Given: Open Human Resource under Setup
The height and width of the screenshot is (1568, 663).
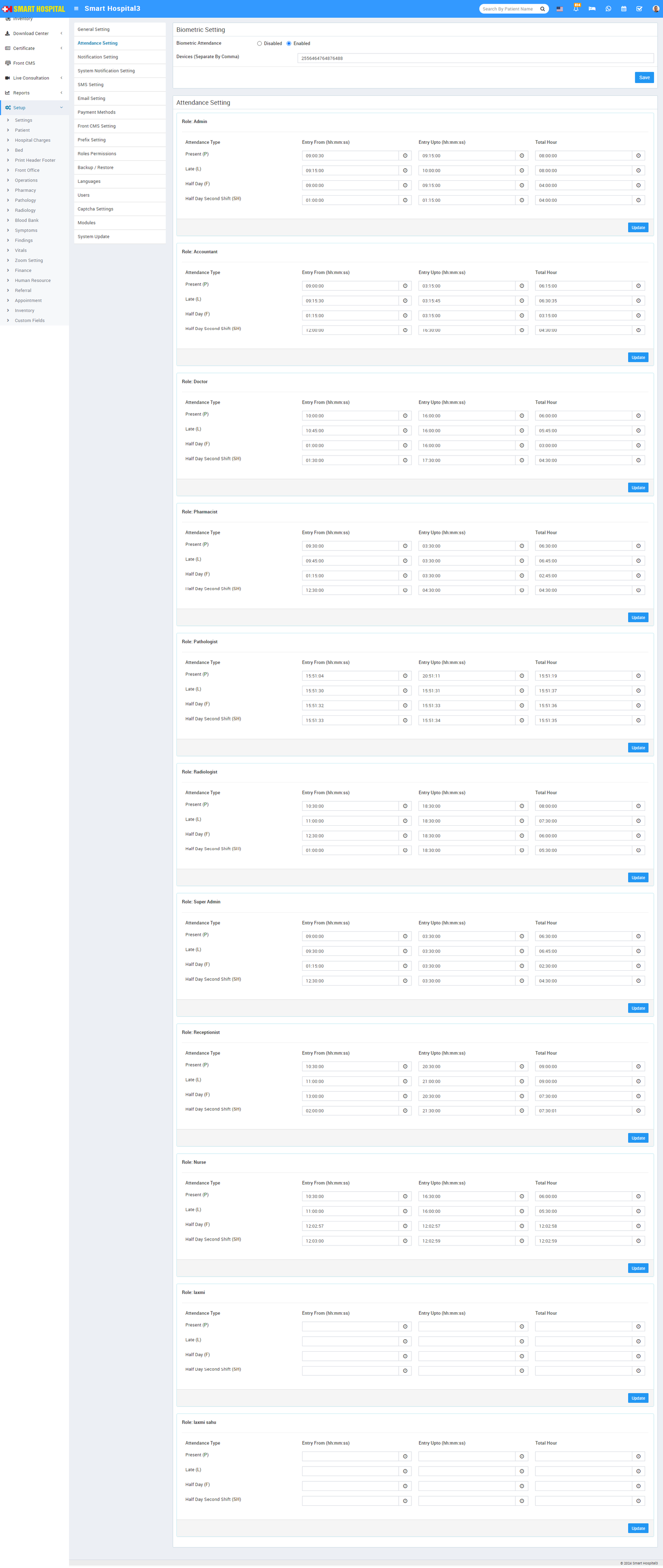Looking at the screenshot, I should point(33,281).
